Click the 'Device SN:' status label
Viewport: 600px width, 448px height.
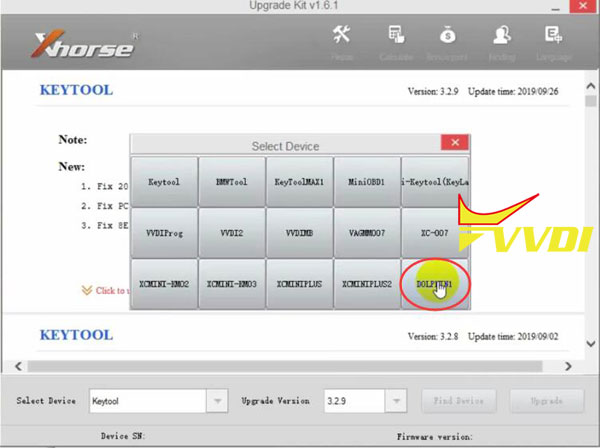pyautogui.click(x=123, y=436)
